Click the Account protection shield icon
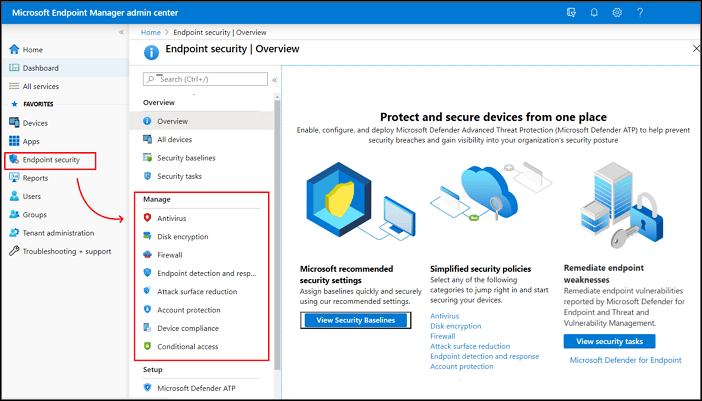Image resolution: width=702 pixels, height=401 pixels. 147,310
